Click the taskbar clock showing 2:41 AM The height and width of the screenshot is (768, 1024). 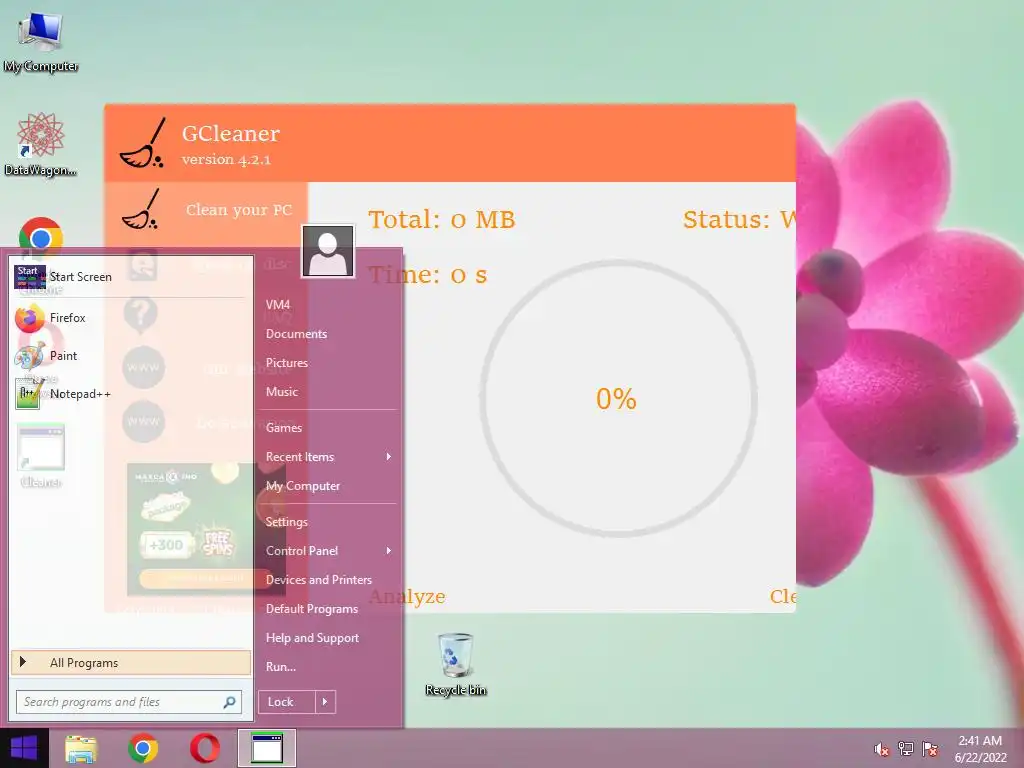click(980, 749)
